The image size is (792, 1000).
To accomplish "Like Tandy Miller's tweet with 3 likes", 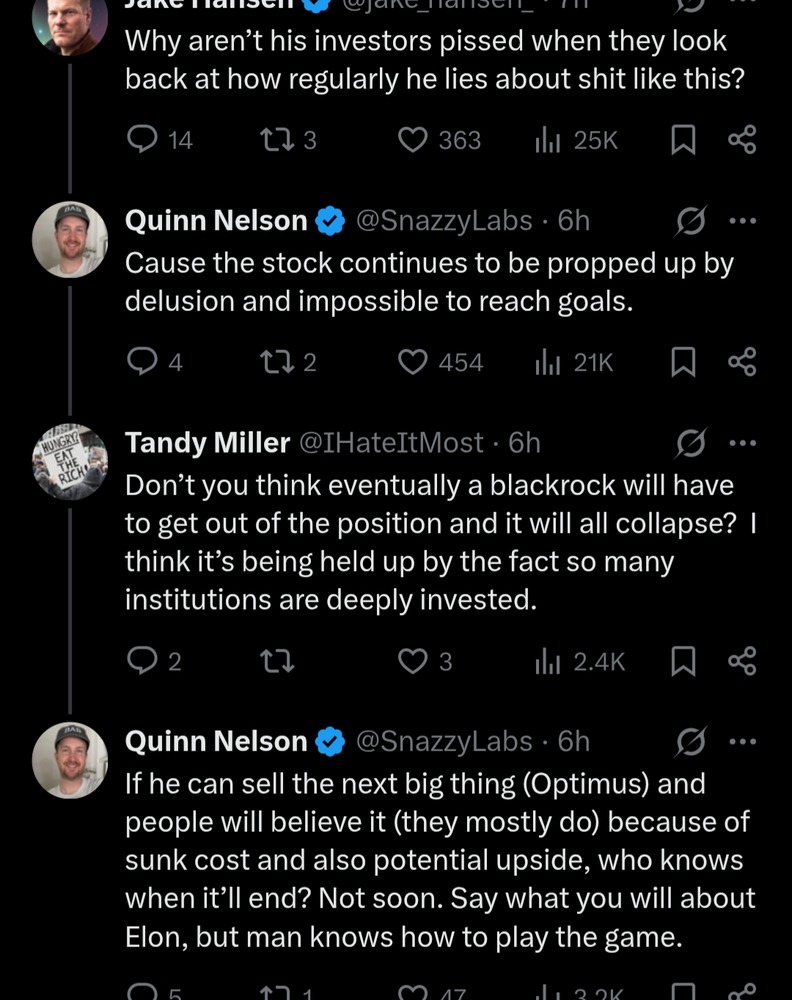I will 412,661.
